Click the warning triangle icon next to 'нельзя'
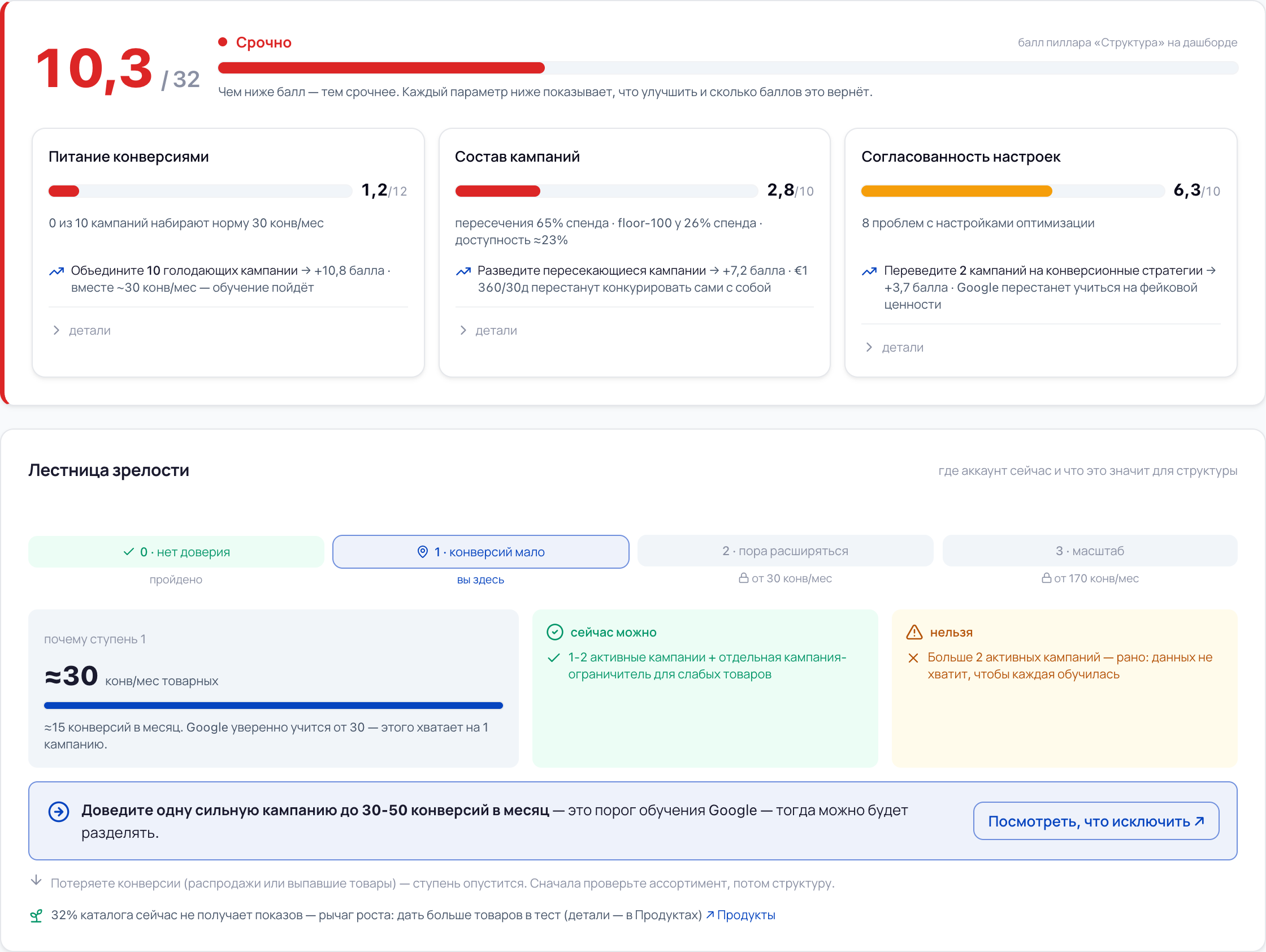This screenshot has width=1266, height=952. point(914,632)
